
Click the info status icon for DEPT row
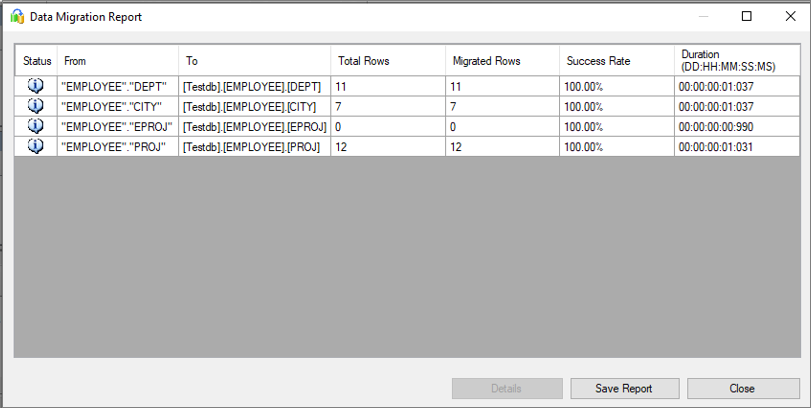pos(36,86)
